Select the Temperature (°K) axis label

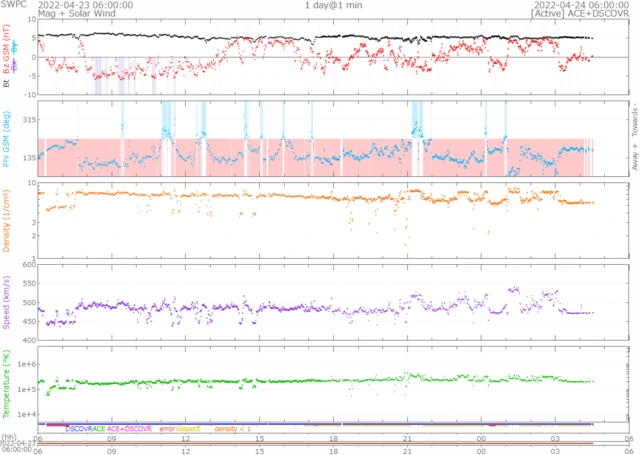coord(7,385)
